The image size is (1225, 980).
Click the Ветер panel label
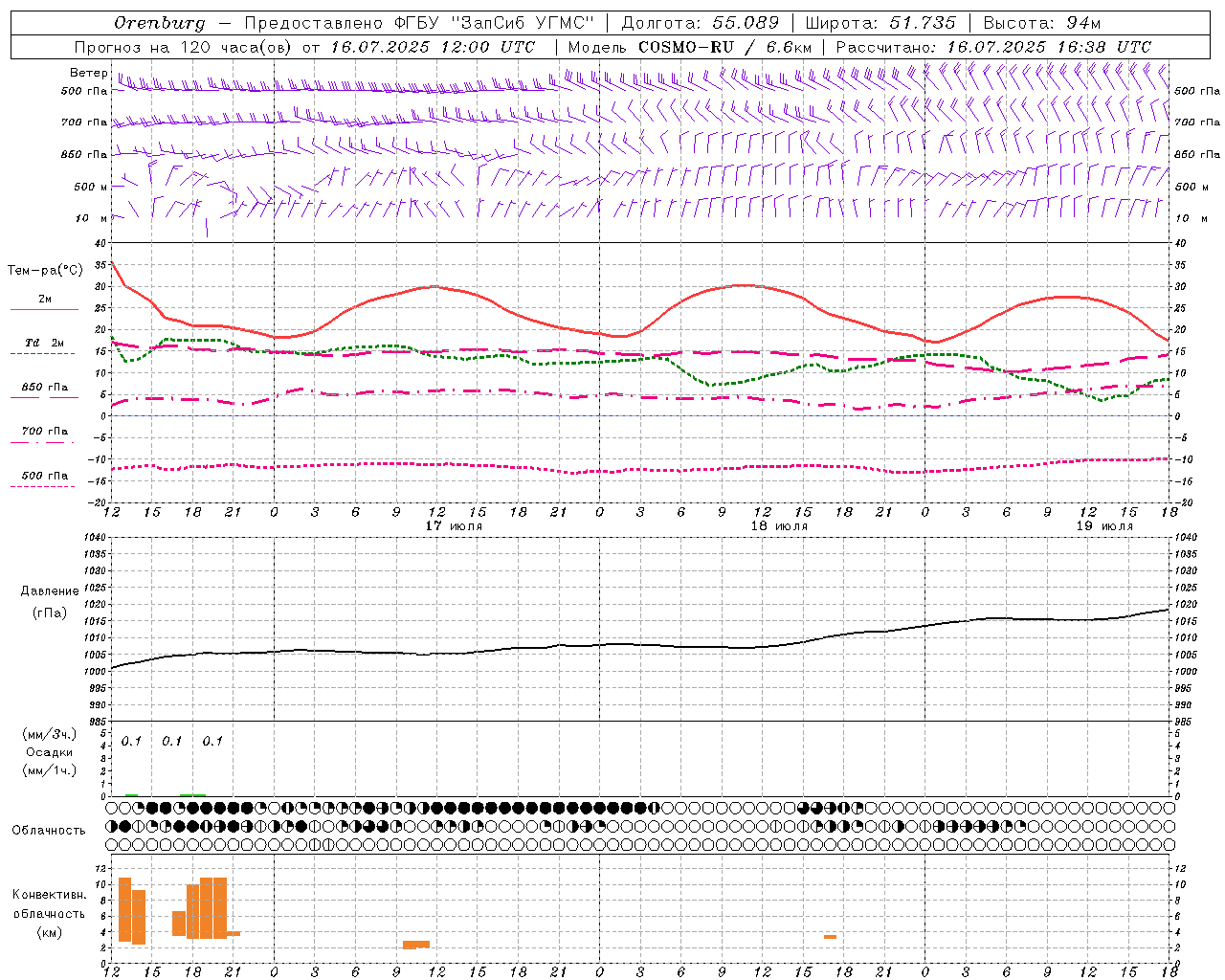(88, 73)
